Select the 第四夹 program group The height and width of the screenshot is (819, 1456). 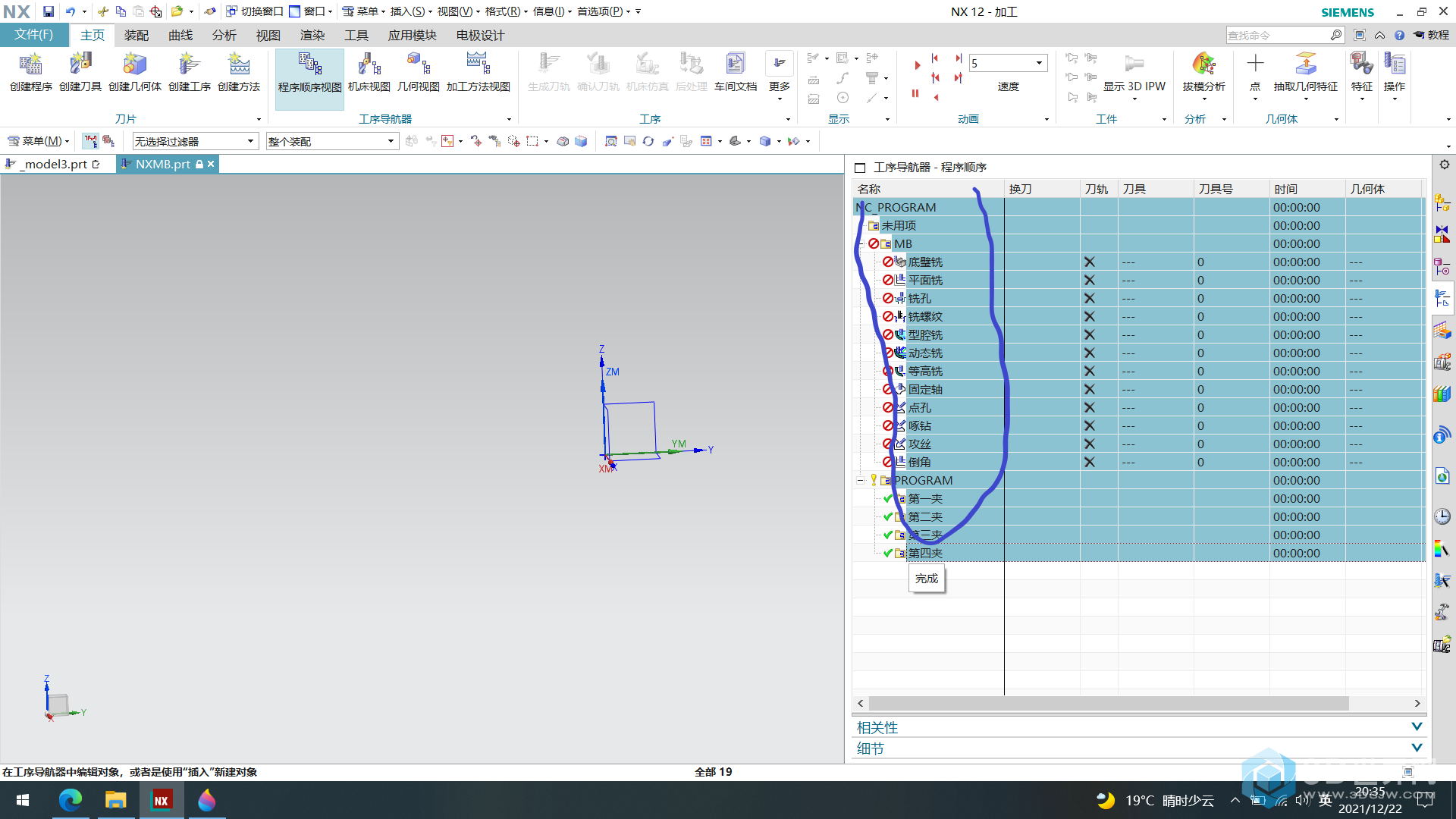(925, 553)
